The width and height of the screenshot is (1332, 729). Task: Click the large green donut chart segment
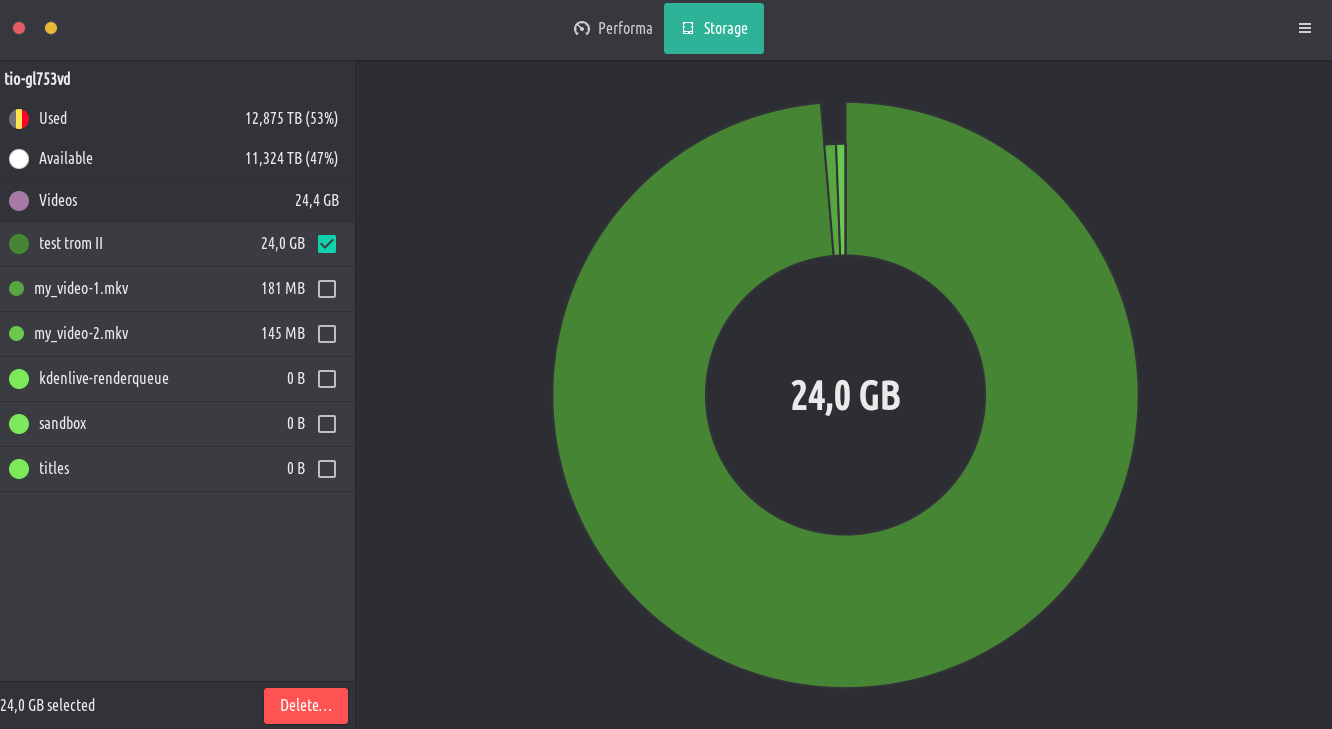(x=846, y=610)
